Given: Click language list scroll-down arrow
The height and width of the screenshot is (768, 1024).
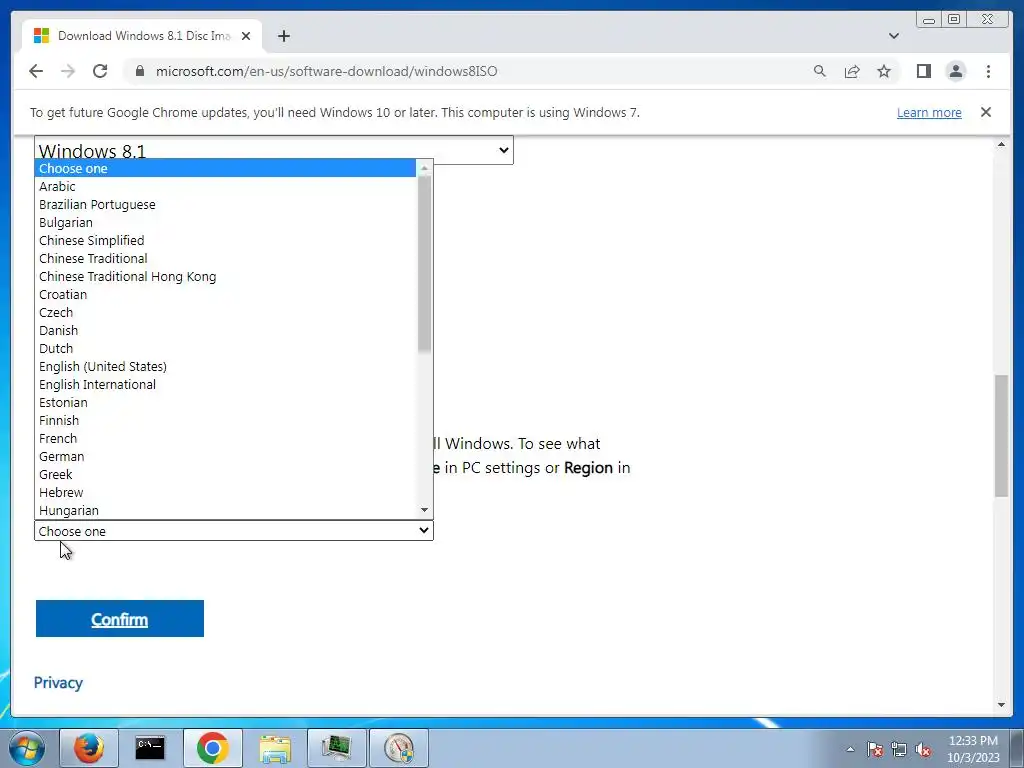Looking at the screenshot, I should point(424,510).
